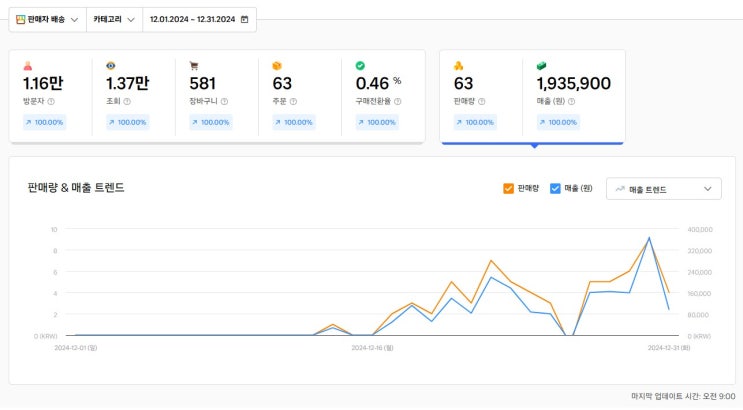743x410 pixels.
Task: Click the 400,000 right axis label
Action: coord(700,229)
